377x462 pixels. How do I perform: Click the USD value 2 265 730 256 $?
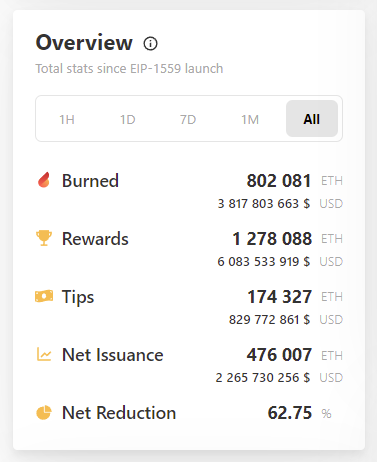tap(263, 378)
